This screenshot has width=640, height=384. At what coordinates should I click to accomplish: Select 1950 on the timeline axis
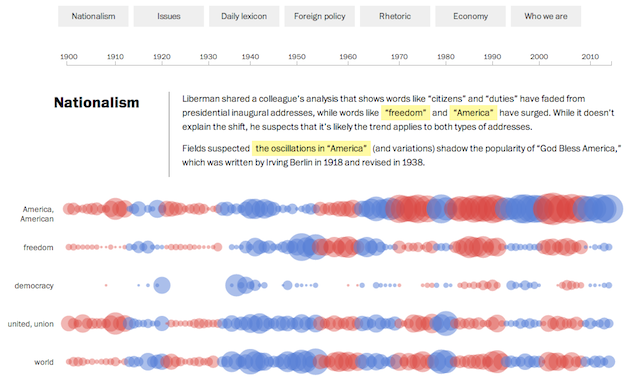click(297, 57)
